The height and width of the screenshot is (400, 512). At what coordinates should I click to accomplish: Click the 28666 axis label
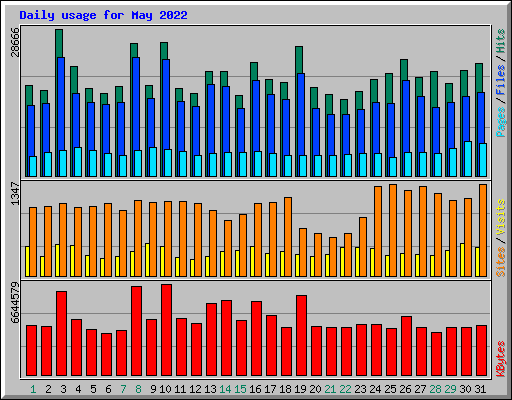(15, 42)
